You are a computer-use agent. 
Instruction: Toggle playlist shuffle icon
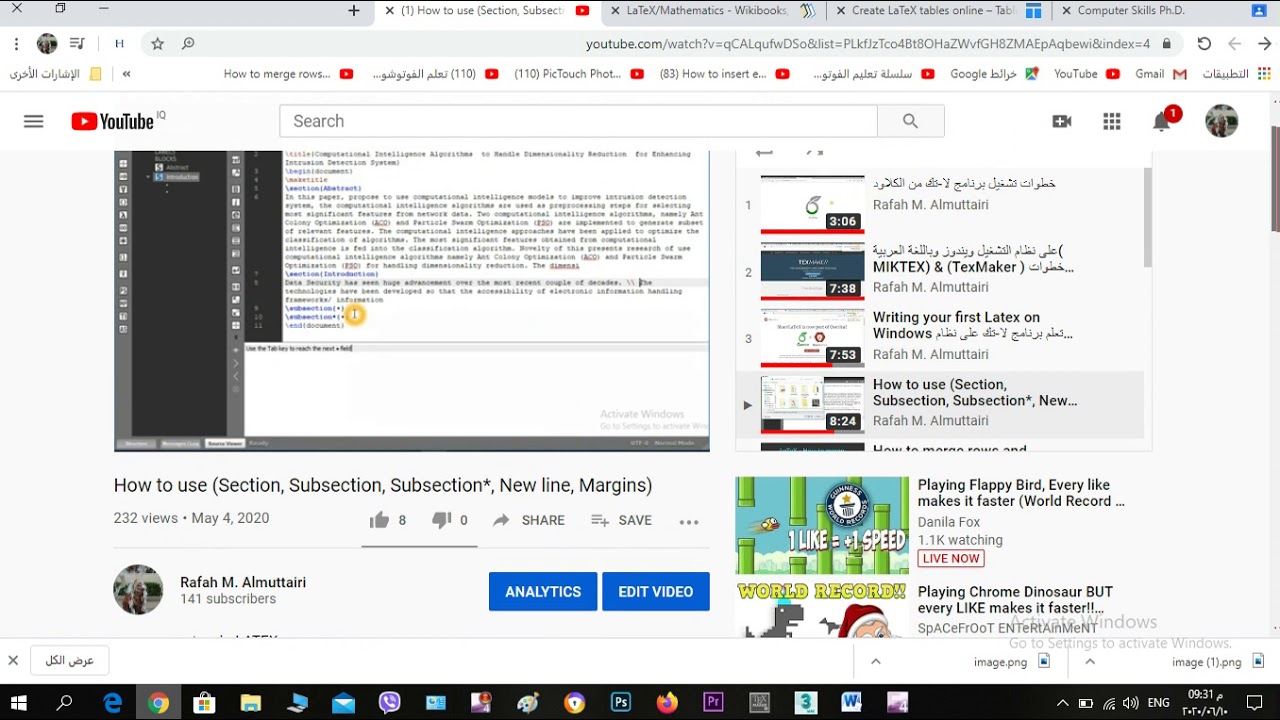pos(814,153)
